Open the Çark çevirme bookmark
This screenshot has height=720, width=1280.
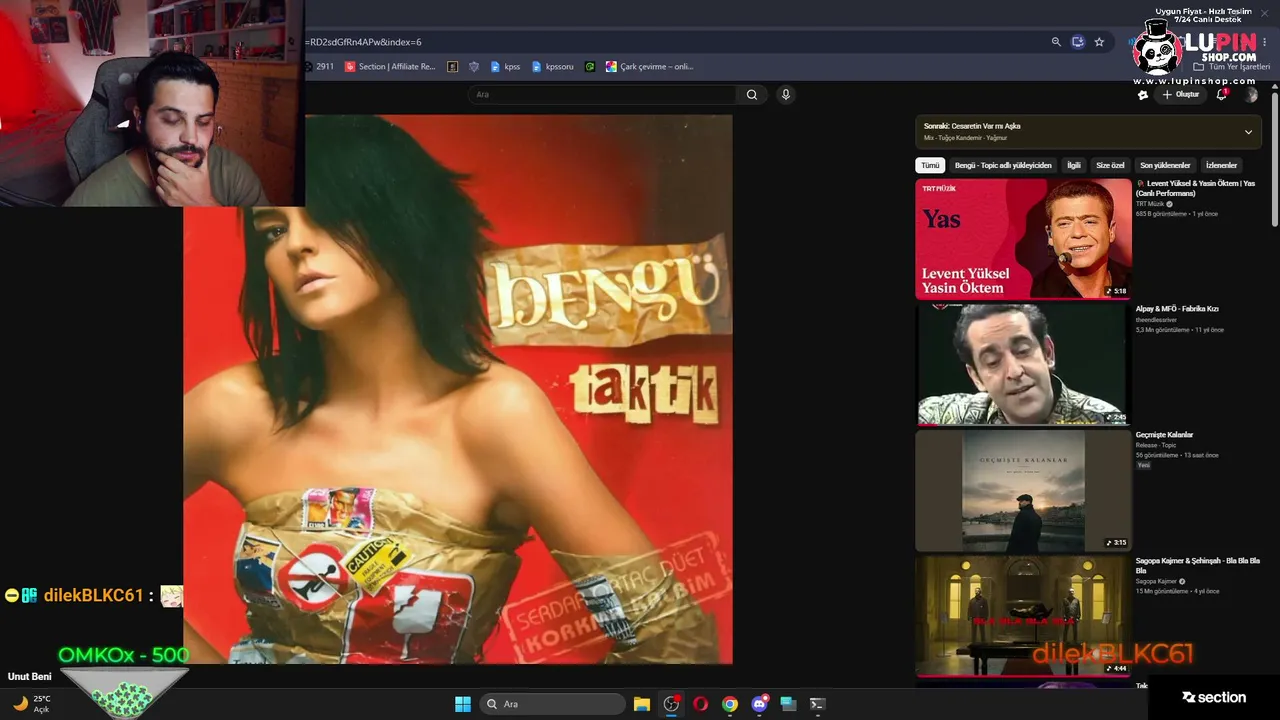tap(649, 67)
